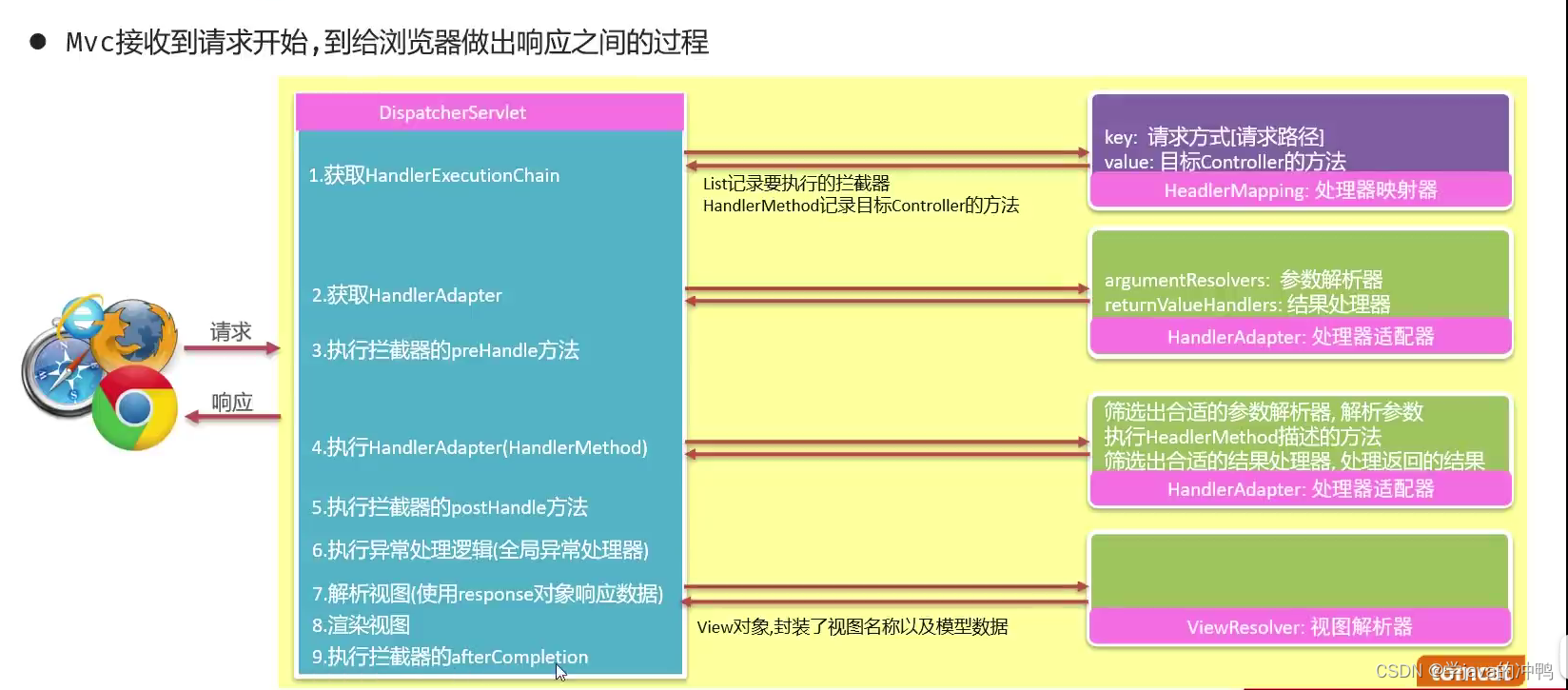Click the line key: 请求方式[请求路径]
This screenshot has height=690, width=1568.
click(1214, 137)
